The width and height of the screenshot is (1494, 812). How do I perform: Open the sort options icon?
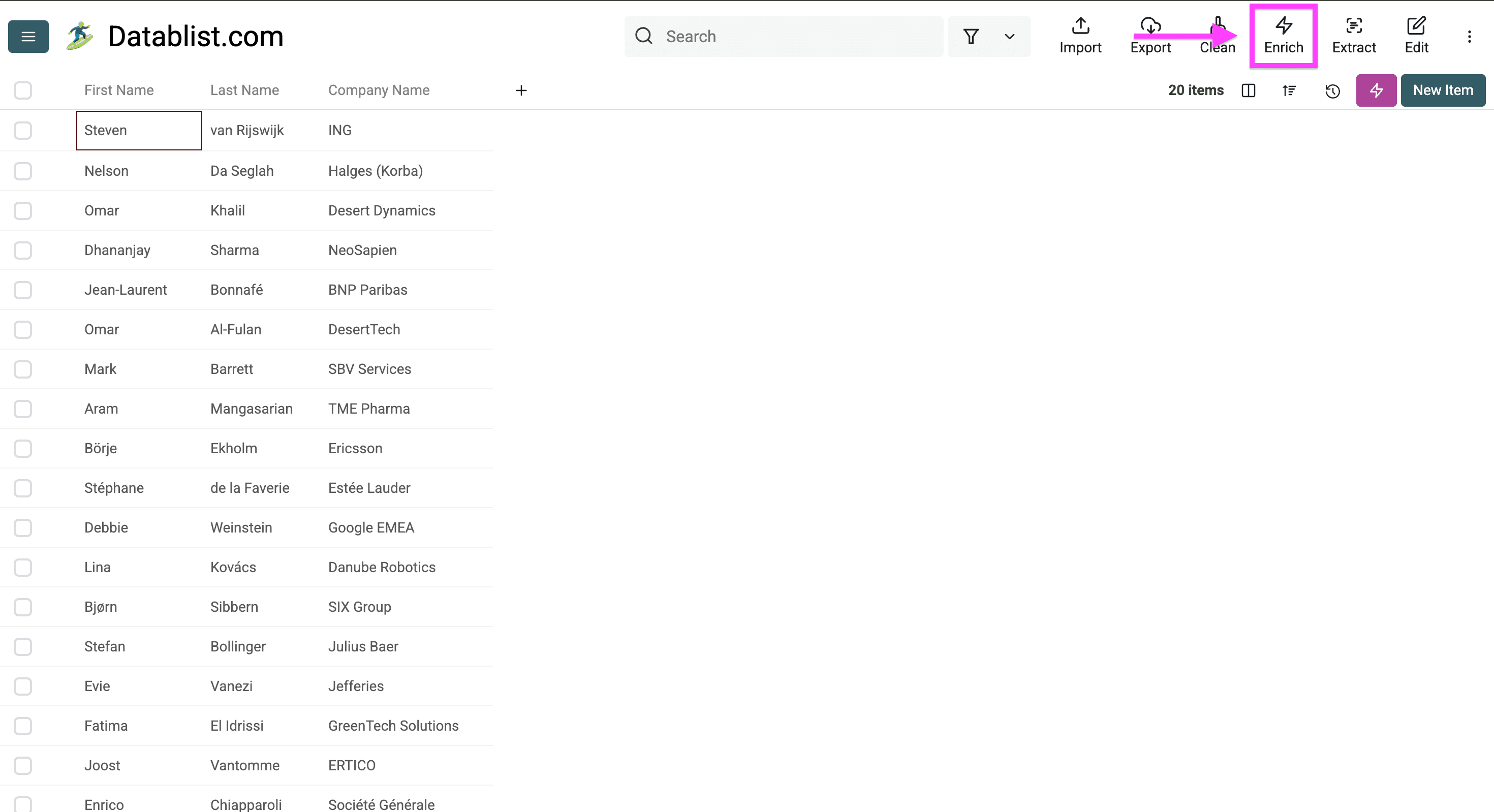pyautogui.click(x=1289, y=90)
